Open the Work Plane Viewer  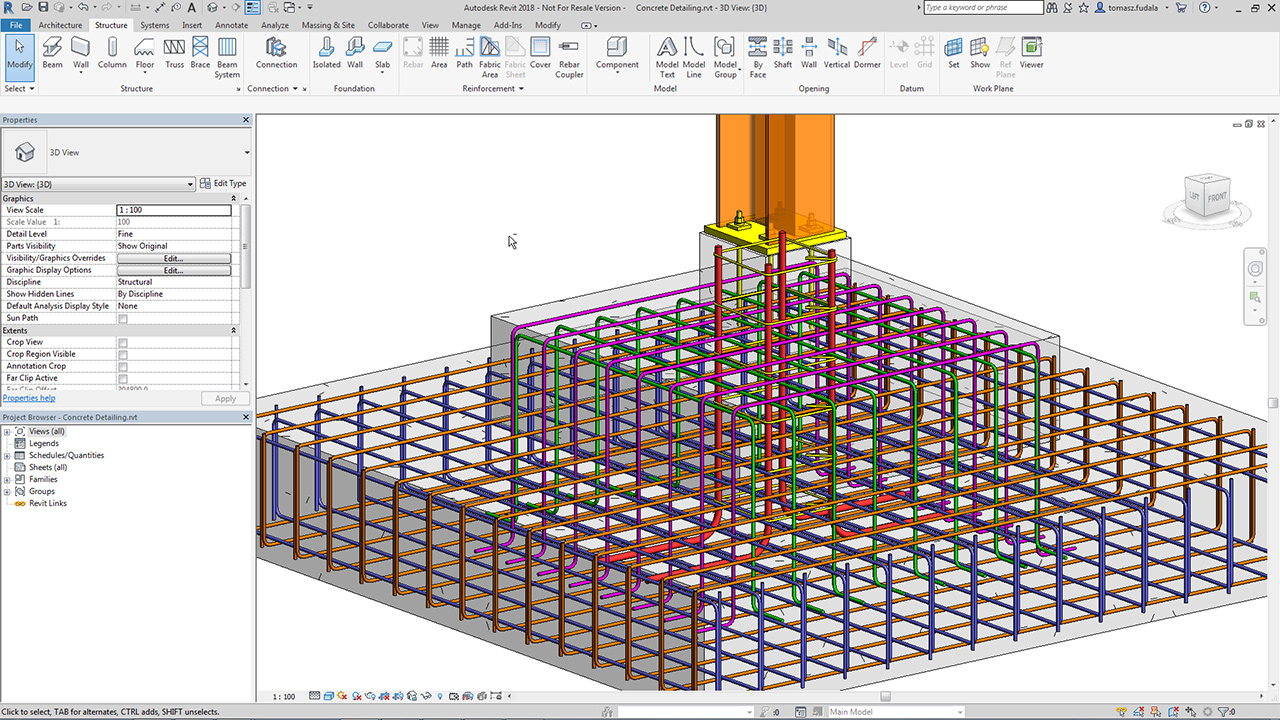1031,54
